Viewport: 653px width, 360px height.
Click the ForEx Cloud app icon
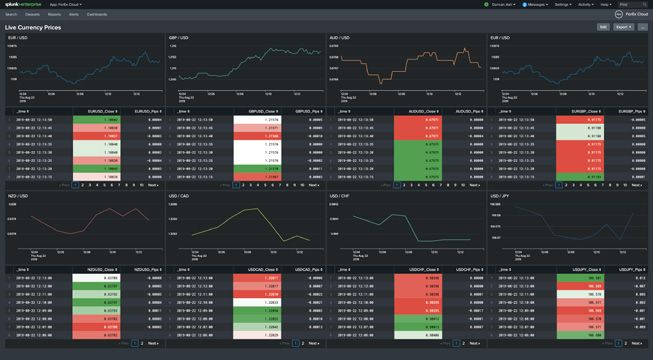619,14
